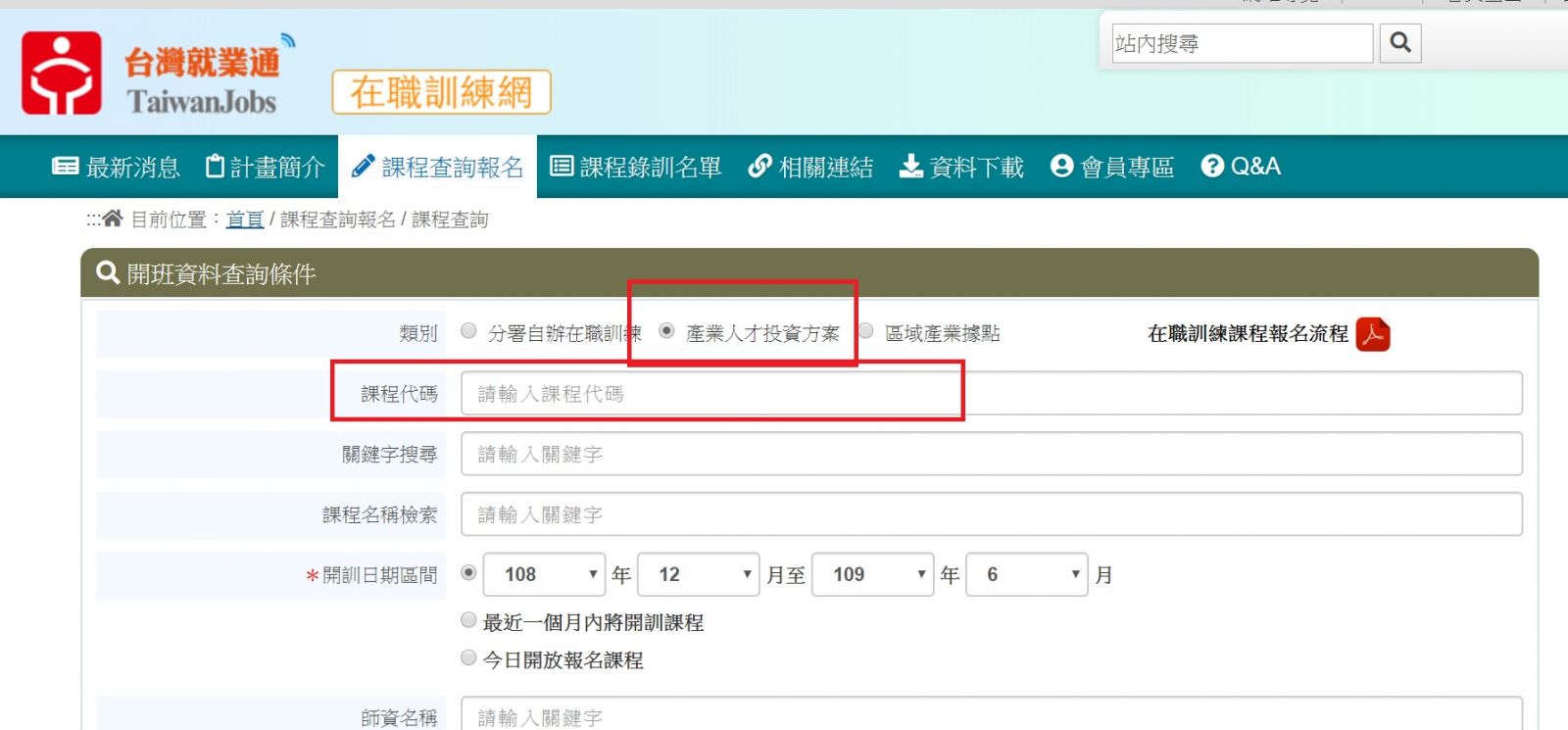Expand the end year 109 dropdown
The image size is (1568, 730).
(x=872, y=574)
